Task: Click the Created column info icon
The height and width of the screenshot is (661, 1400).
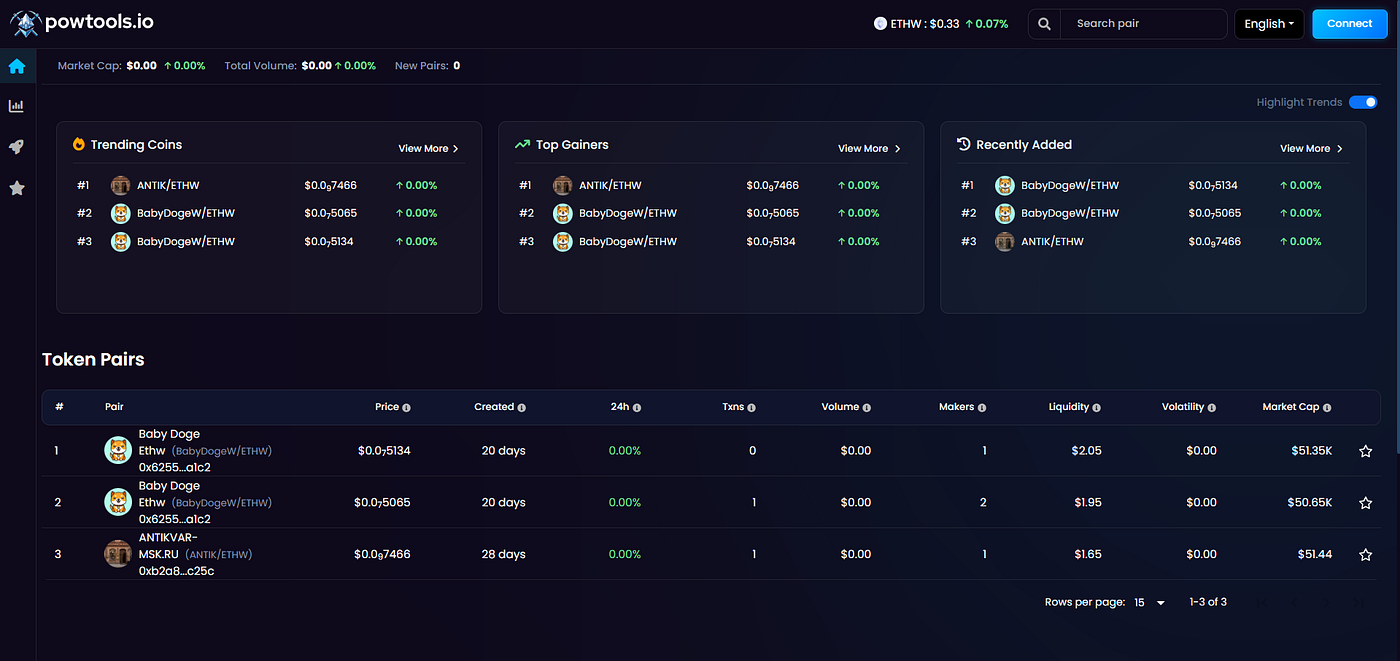Action: pyautogui.click(x=521, y=408)
